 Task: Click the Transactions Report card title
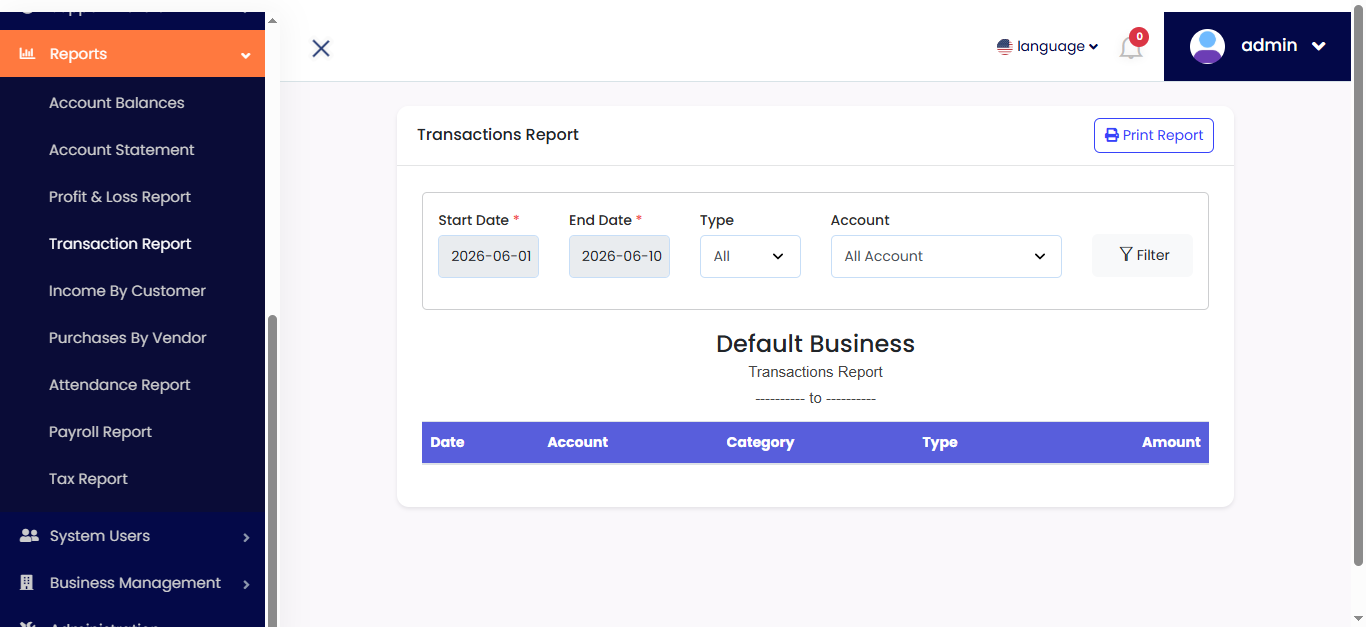point(498,134)
